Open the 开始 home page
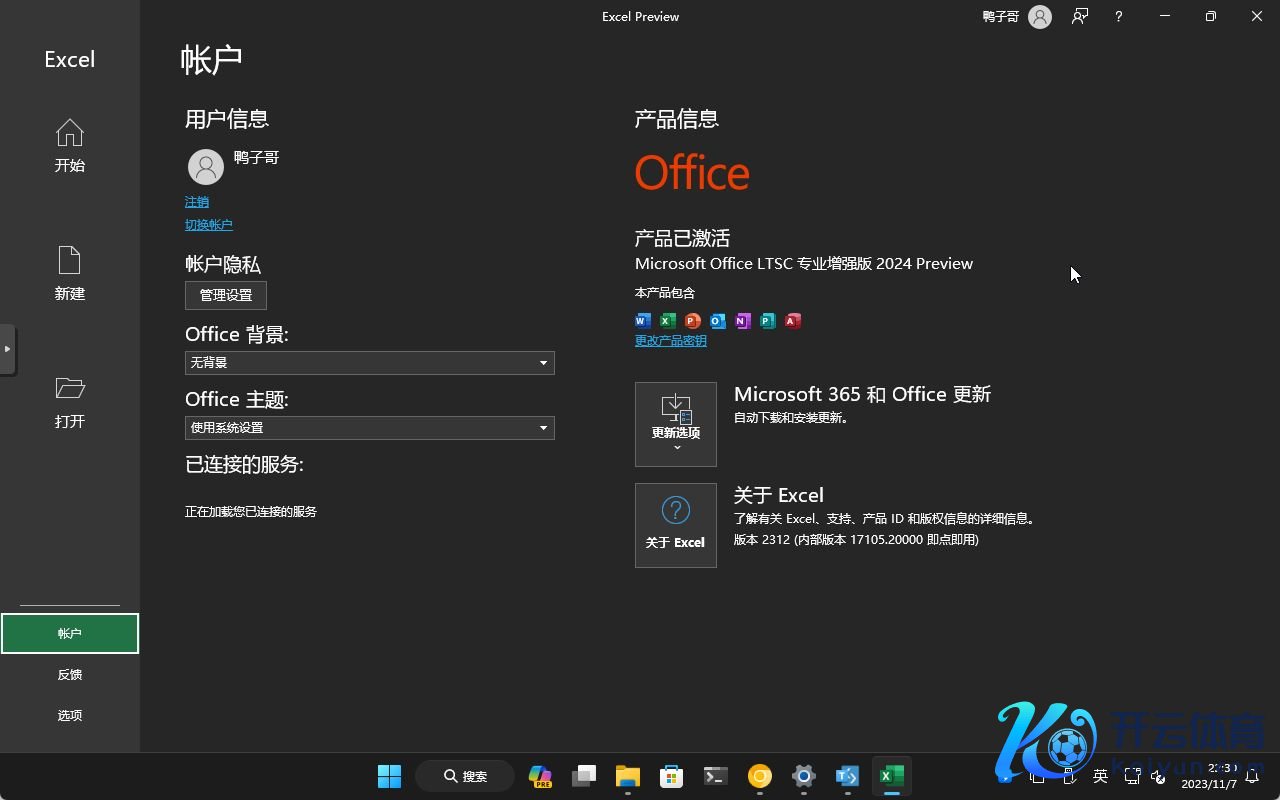This screenshot has width=1280, height=800. click(70, 146)
